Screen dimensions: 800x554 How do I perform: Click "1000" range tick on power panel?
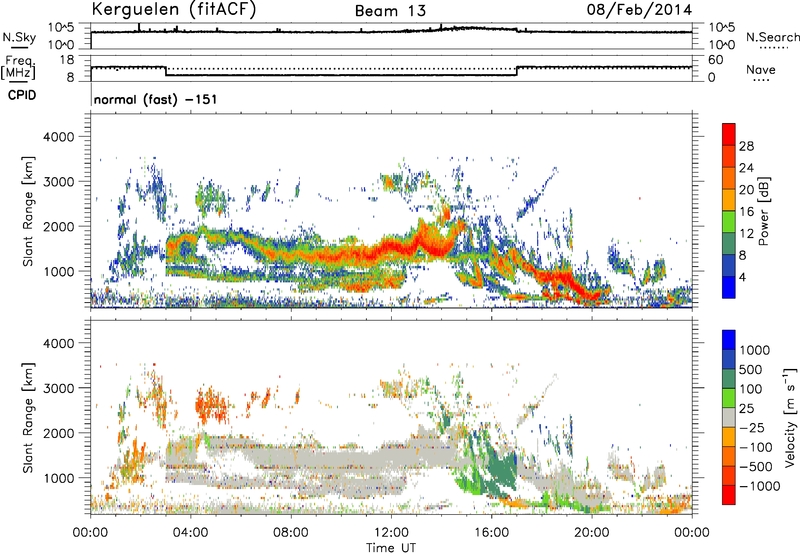[59, 271]
